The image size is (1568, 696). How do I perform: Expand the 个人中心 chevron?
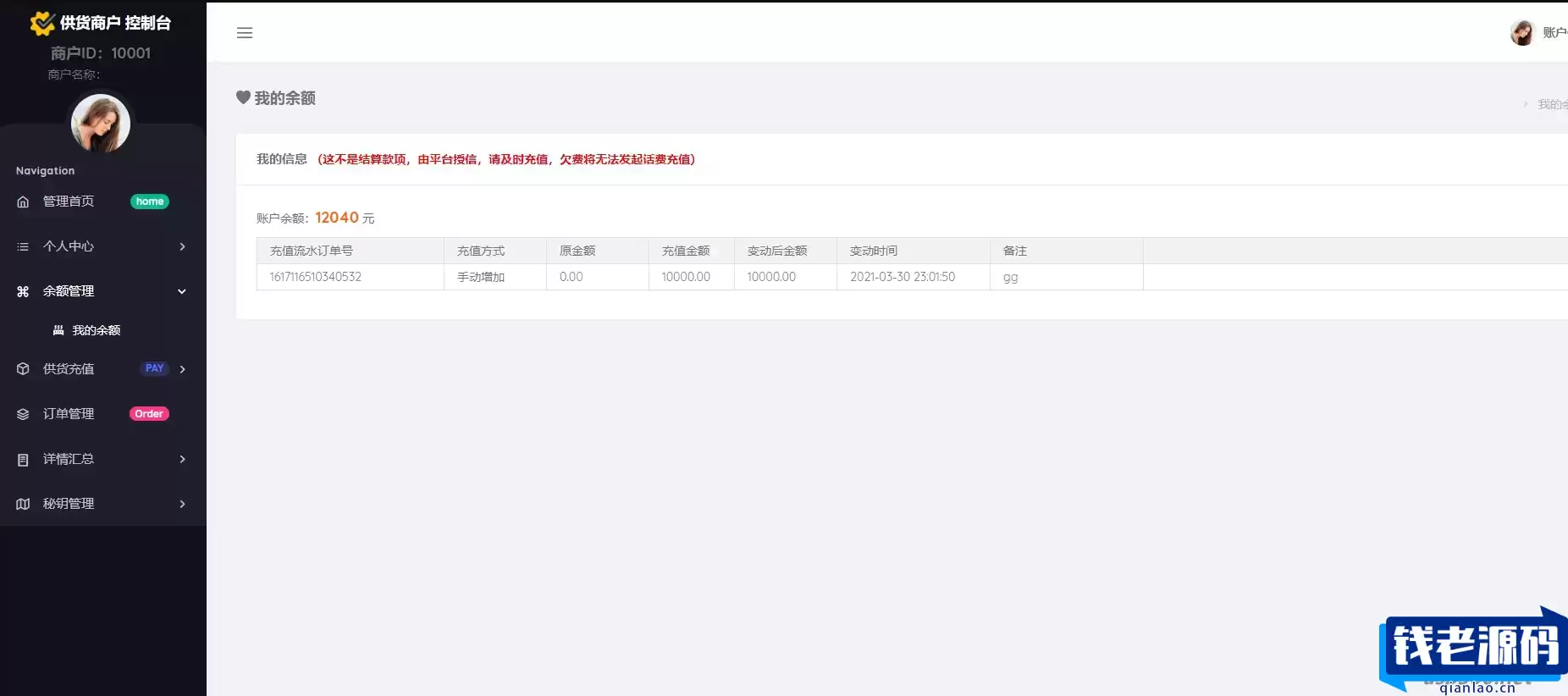tap(182, 246)
